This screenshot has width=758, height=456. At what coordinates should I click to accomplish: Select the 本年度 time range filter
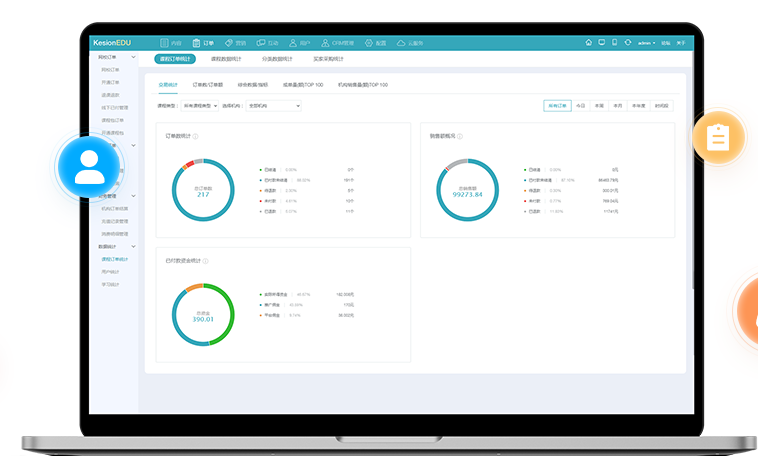coord(638,105)
